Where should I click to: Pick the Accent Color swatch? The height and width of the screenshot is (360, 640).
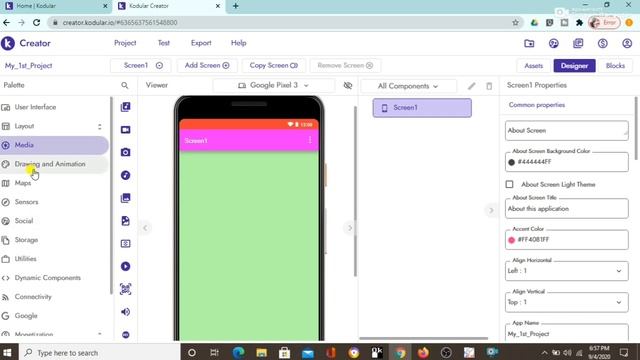coord(511,240)
